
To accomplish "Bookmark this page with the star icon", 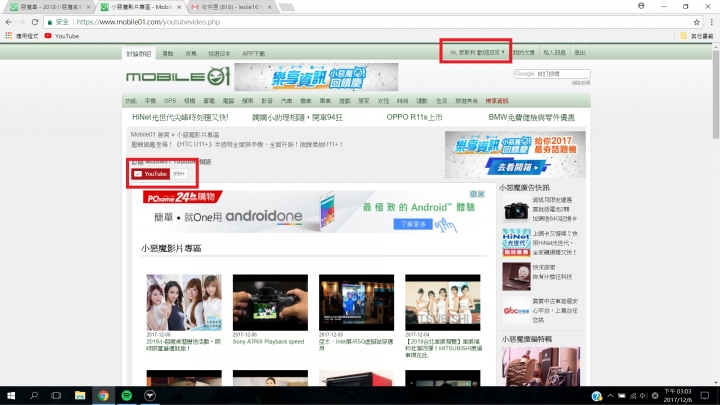I will click(697, 22).
